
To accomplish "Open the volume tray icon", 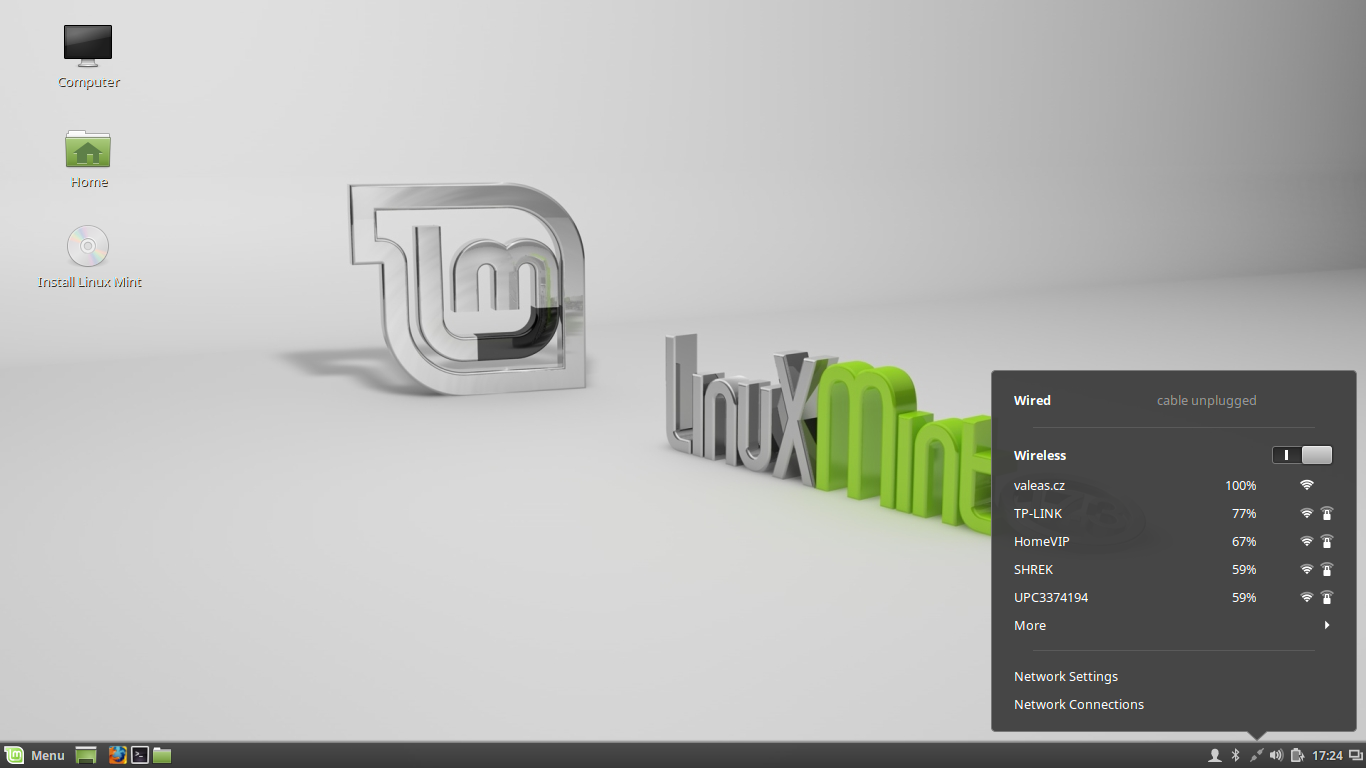I will coord(1276,755).
